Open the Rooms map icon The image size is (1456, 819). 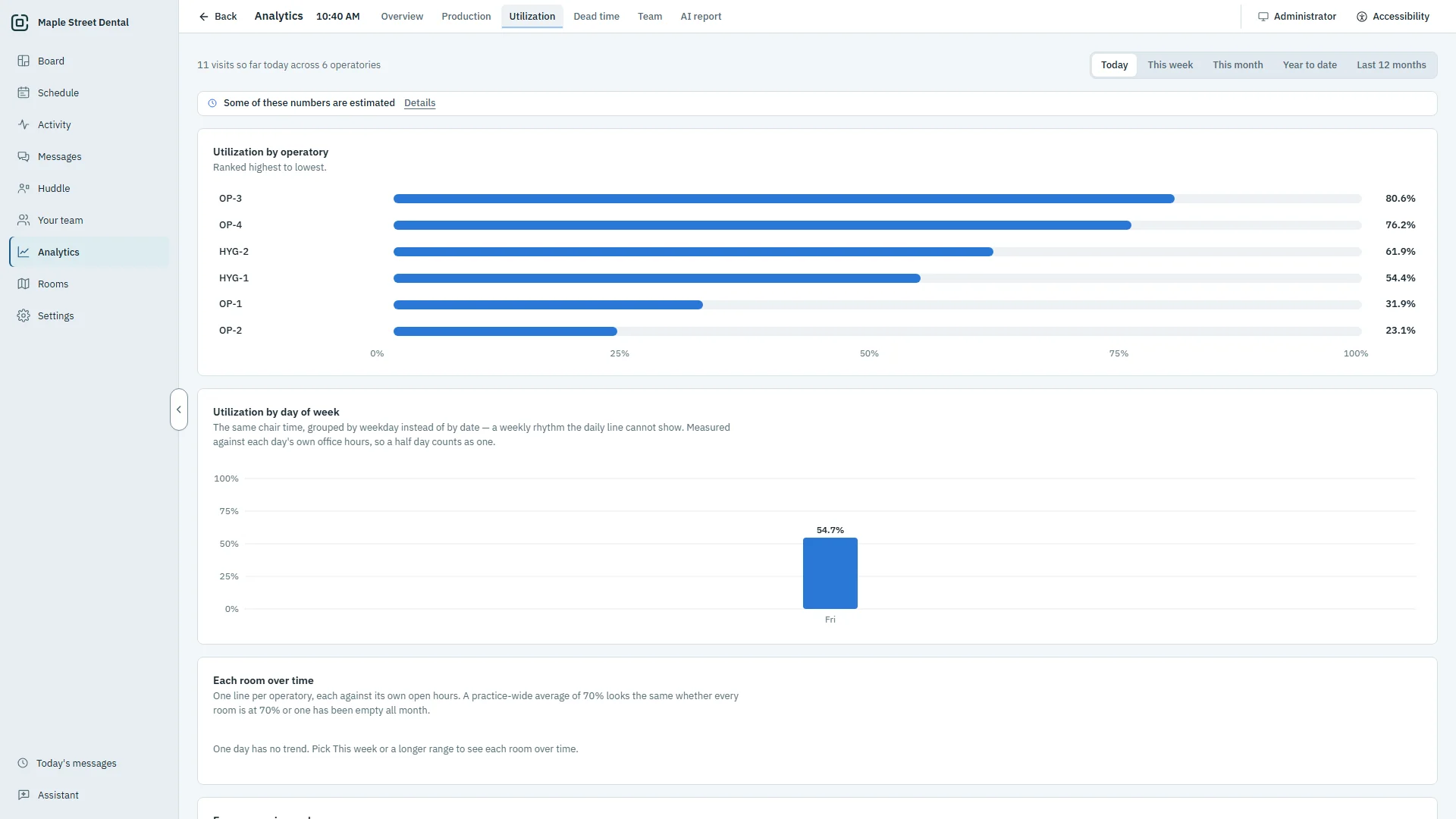tap(24, 284)
